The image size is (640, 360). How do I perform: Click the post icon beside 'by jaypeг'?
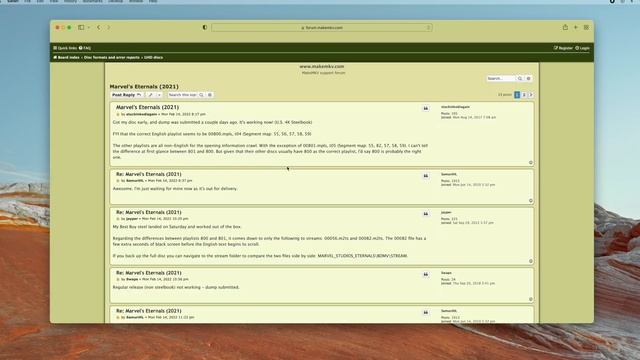(x=118, y=219)
